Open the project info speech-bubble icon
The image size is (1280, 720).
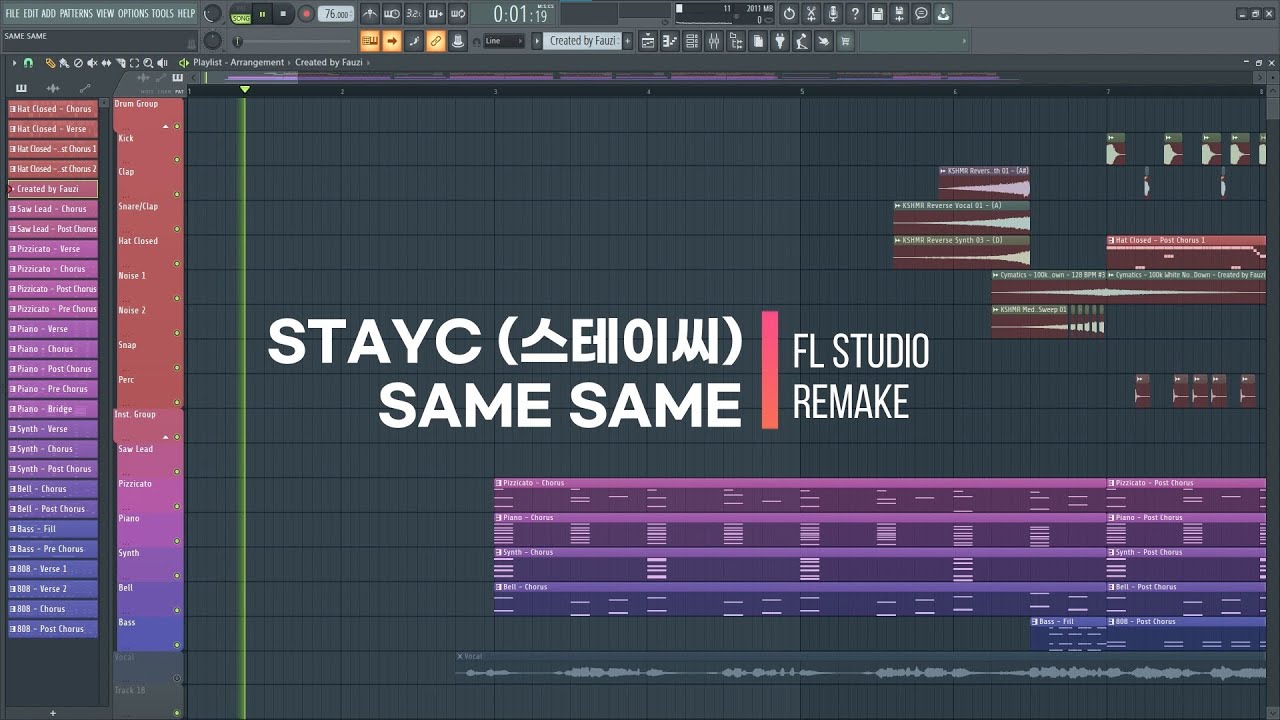click(921, 14)
